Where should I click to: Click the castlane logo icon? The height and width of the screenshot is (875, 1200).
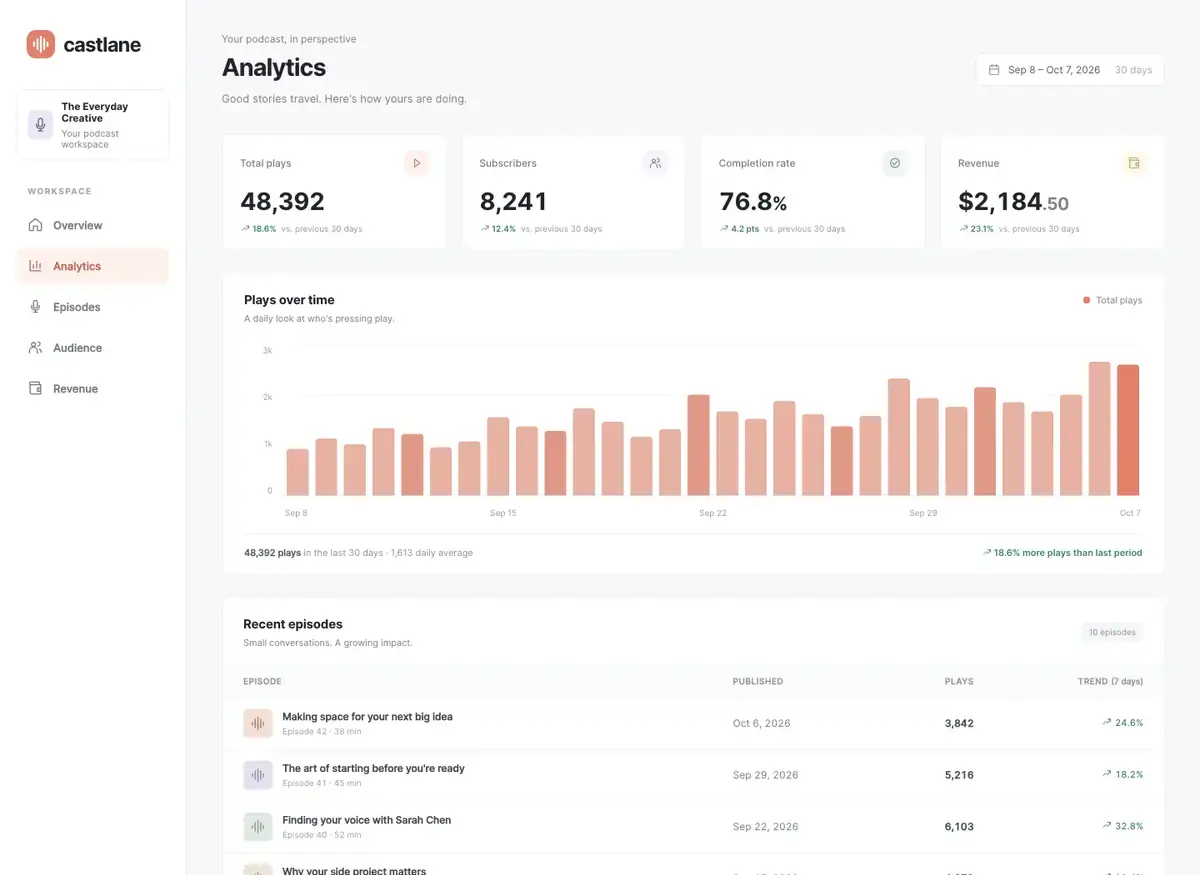coord(41,44)
